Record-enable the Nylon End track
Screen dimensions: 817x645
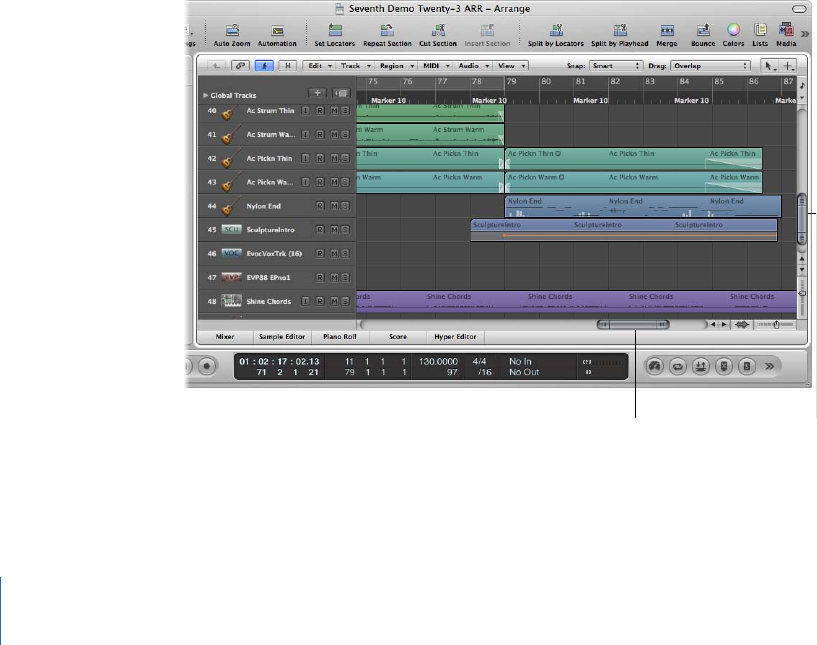[320, 206]
